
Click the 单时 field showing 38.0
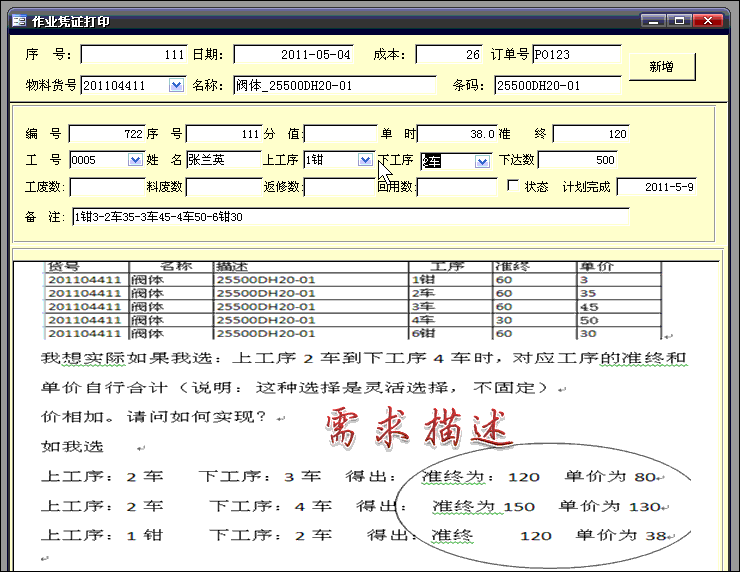(x=457, y=134)
